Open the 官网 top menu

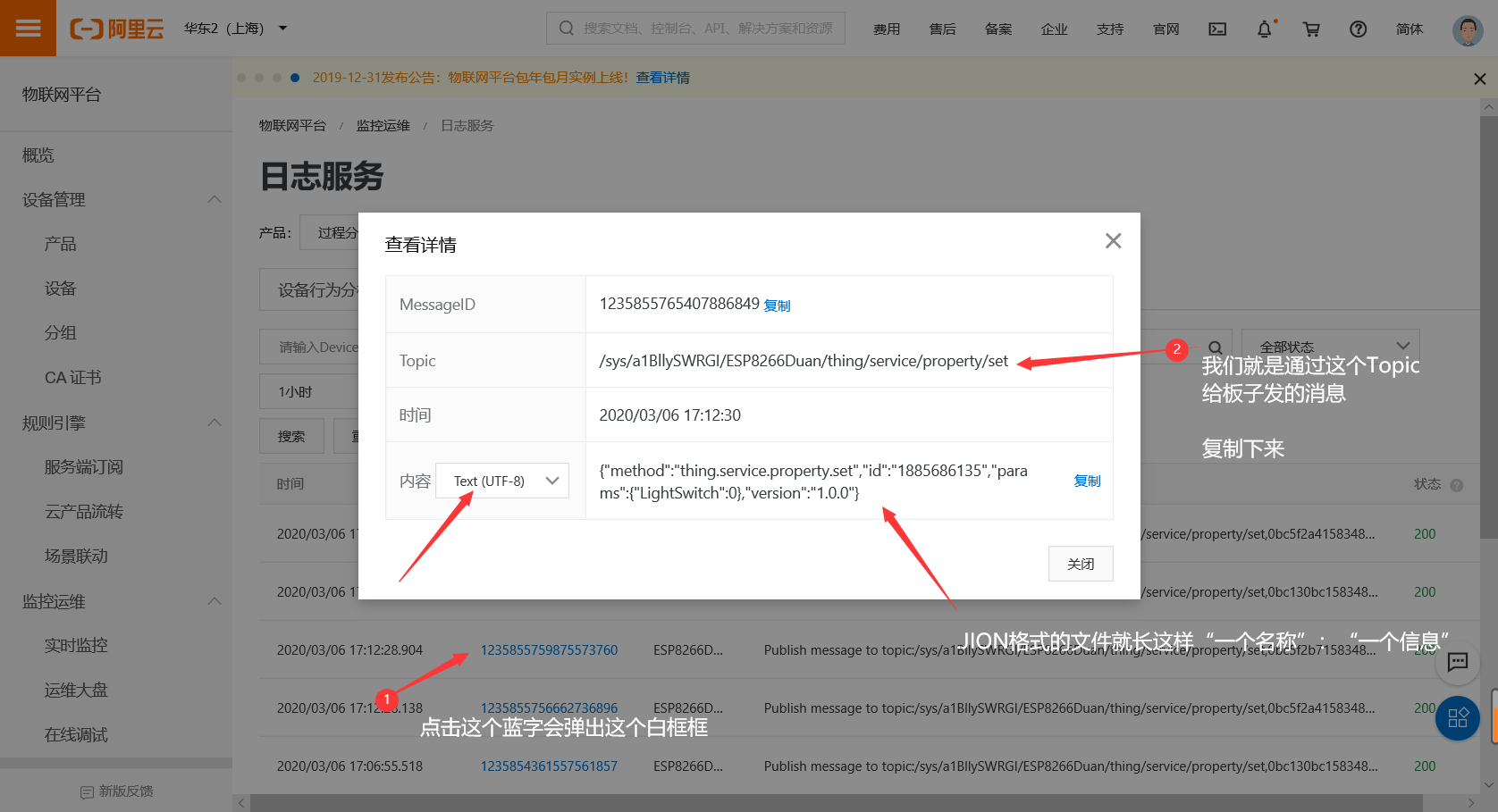(1166, 29)
